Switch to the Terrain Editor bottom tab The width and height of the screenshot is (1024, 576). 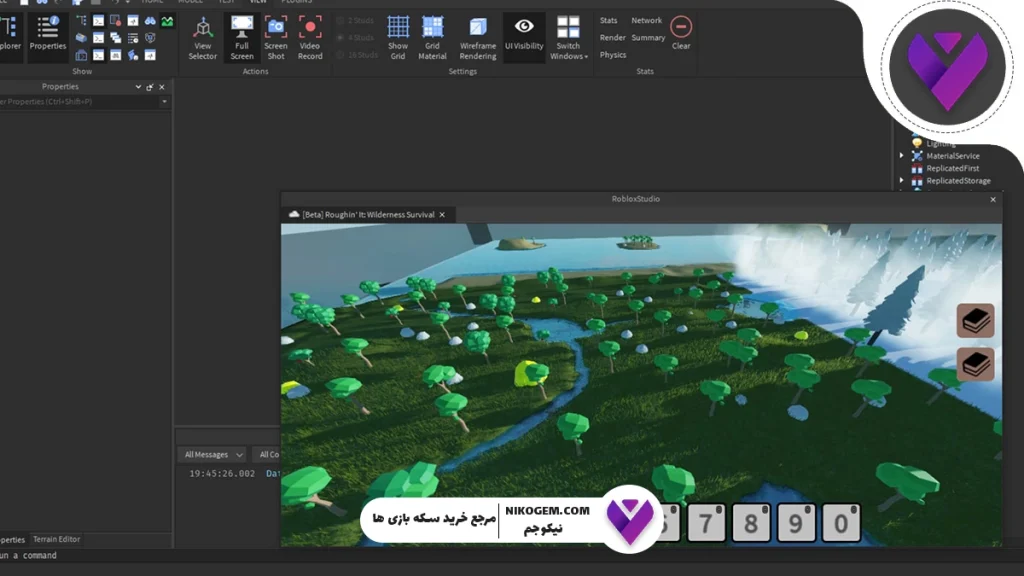[x=56, y=539]
